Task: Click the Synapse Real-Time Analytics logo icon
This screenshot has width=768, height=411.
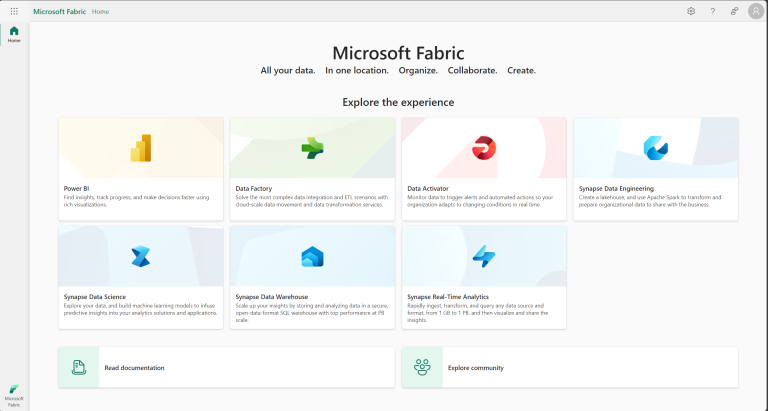Action: pyautogui.click(x=484, y=257)
